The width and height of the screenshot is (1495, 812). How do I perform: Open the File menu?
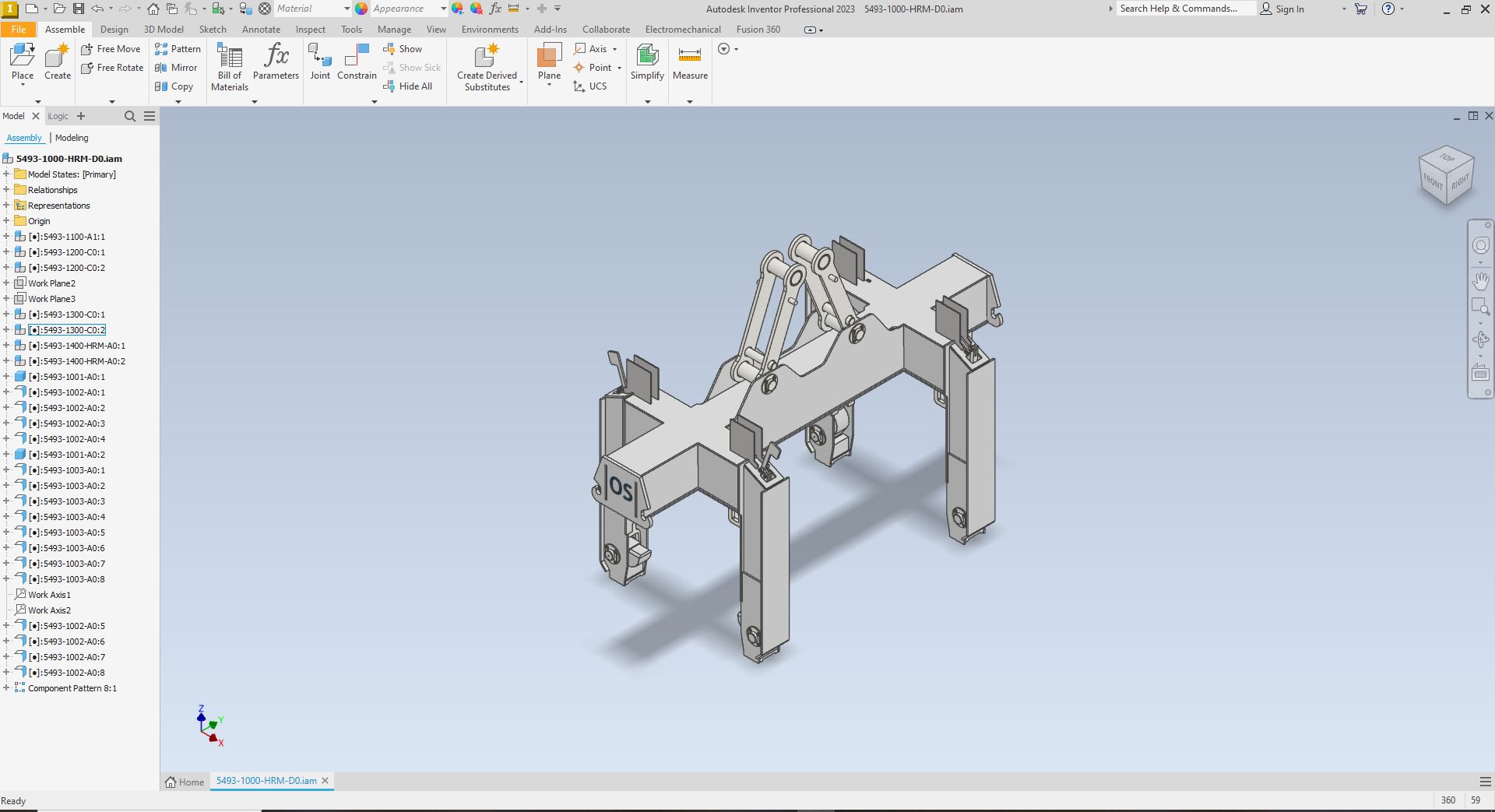[19, 30]
